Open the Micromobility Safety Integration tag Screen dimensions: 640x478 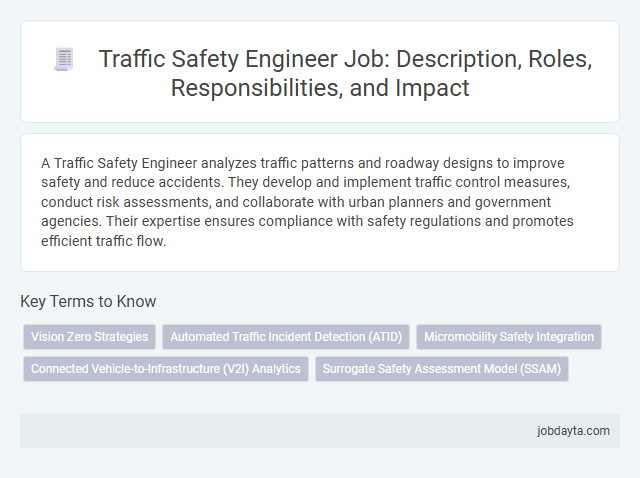(509, 337)
